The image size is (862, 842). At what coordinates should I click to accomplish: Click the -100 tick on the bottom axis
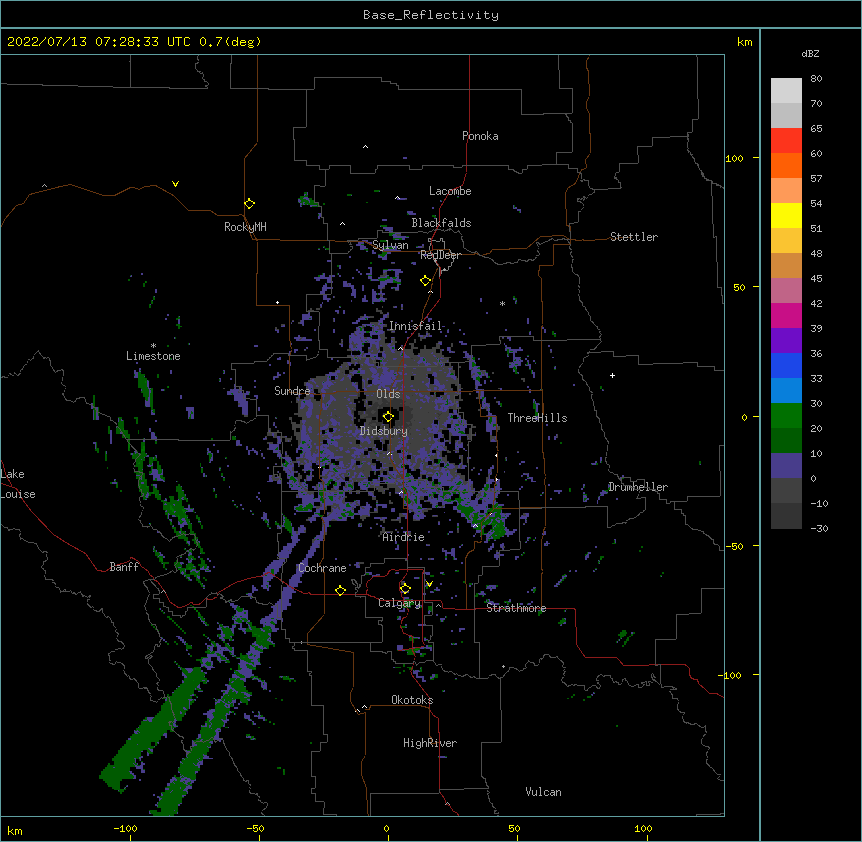[125, 828]
